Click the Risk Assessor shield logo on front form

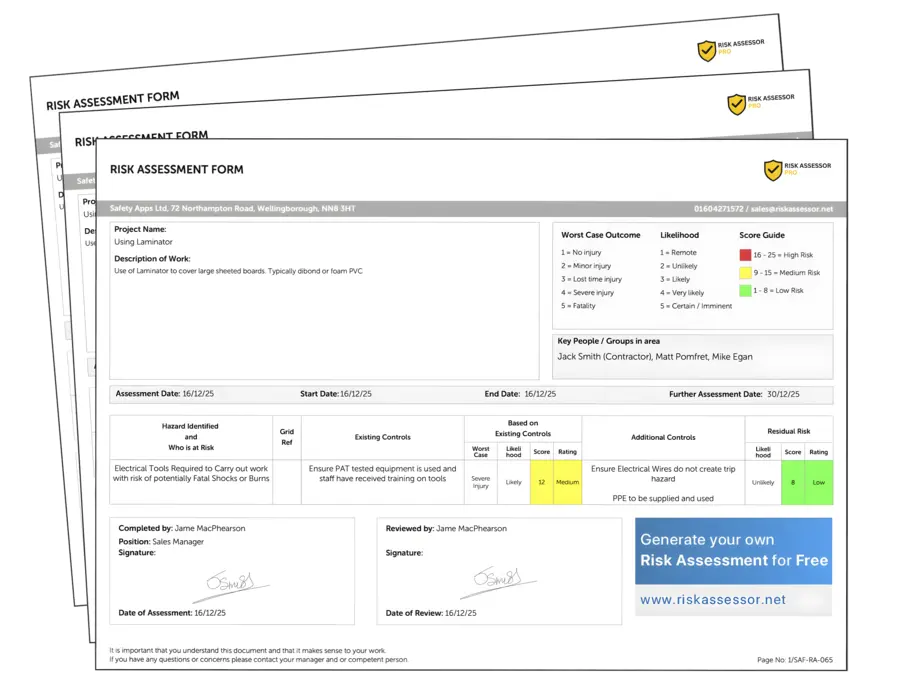coord(773,170)
